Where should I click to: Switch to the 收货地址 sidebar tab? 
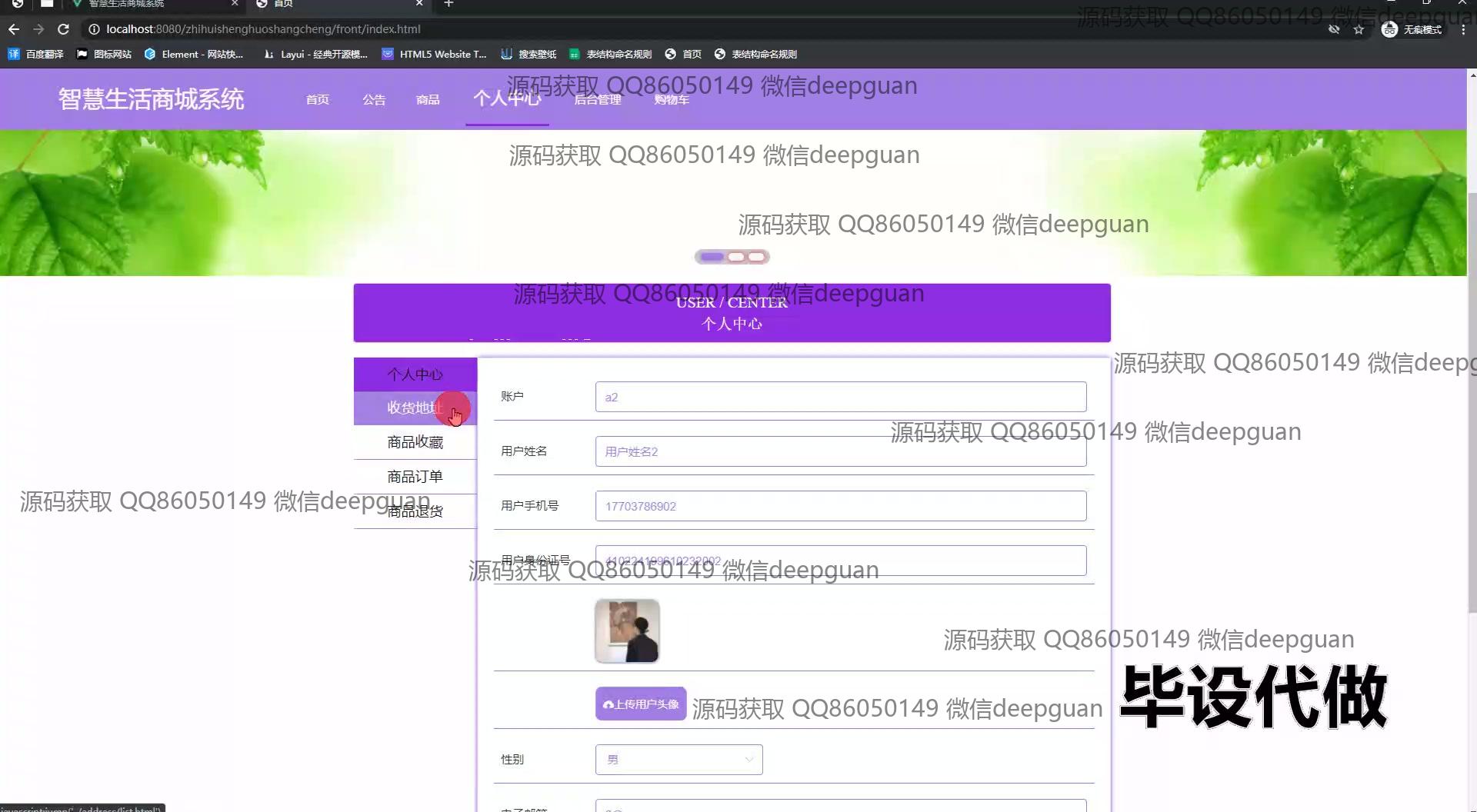tap(415, 408)
